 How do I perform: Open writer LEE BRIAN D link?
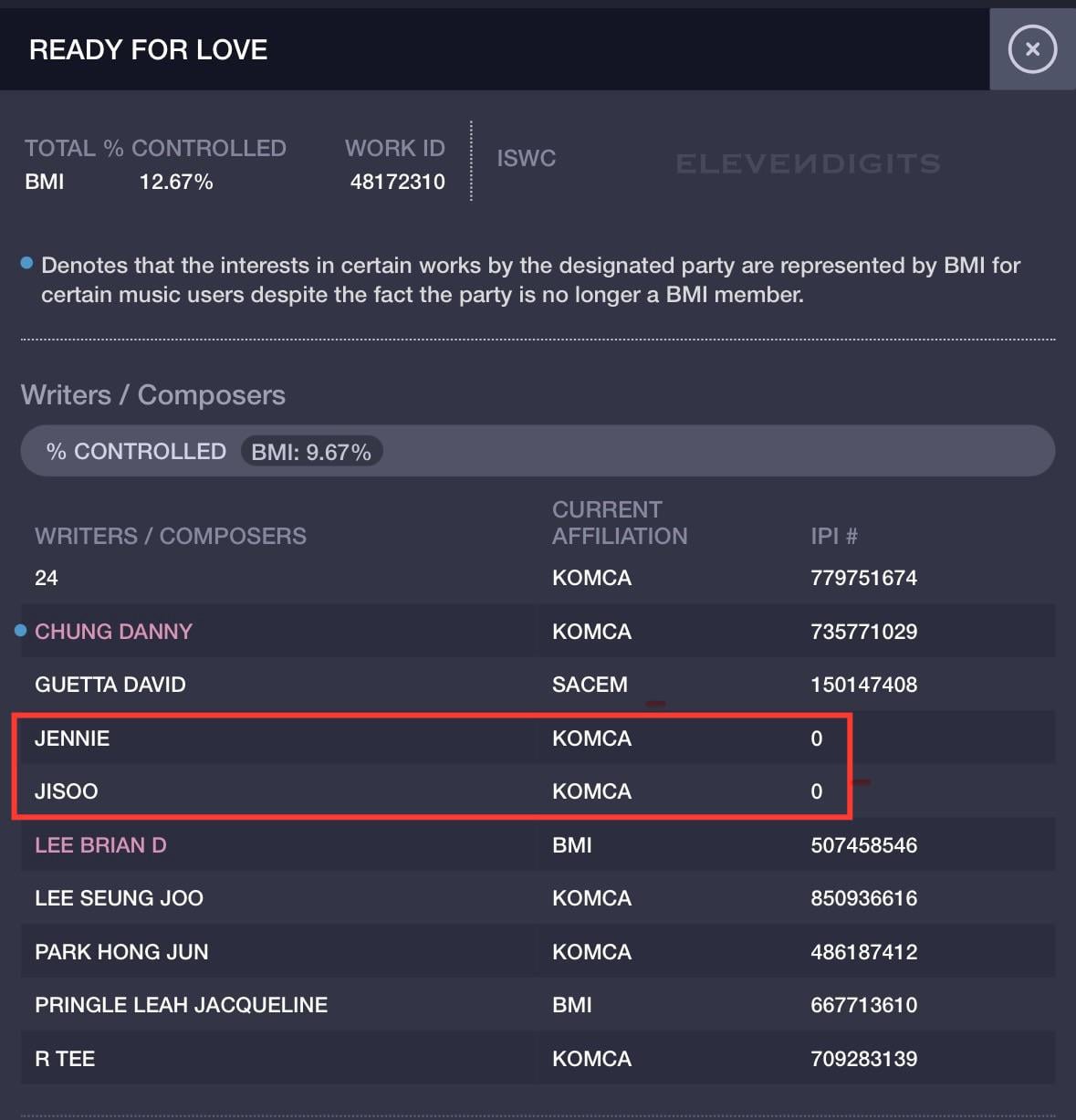[100, 845]
